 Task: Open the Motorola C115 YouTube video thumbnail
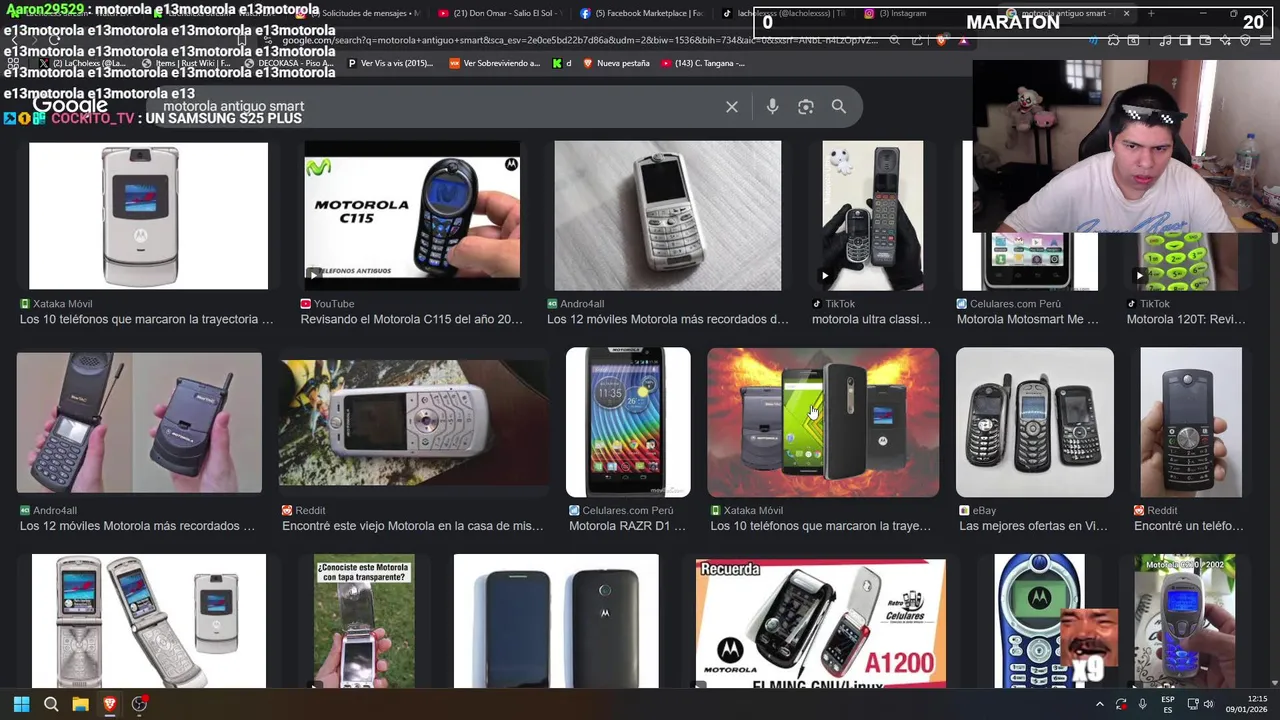[x=412, y=215]
